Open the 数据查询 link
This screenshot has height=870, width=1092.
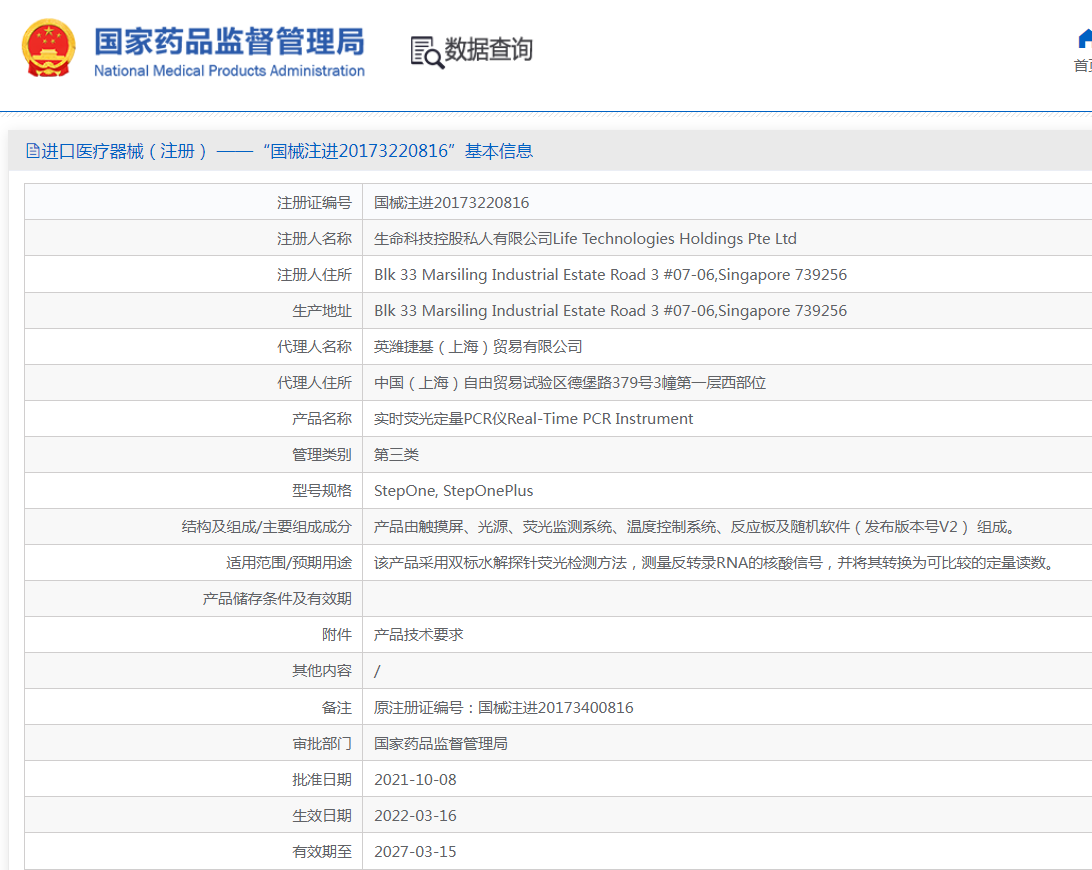[x=488, y=49]
